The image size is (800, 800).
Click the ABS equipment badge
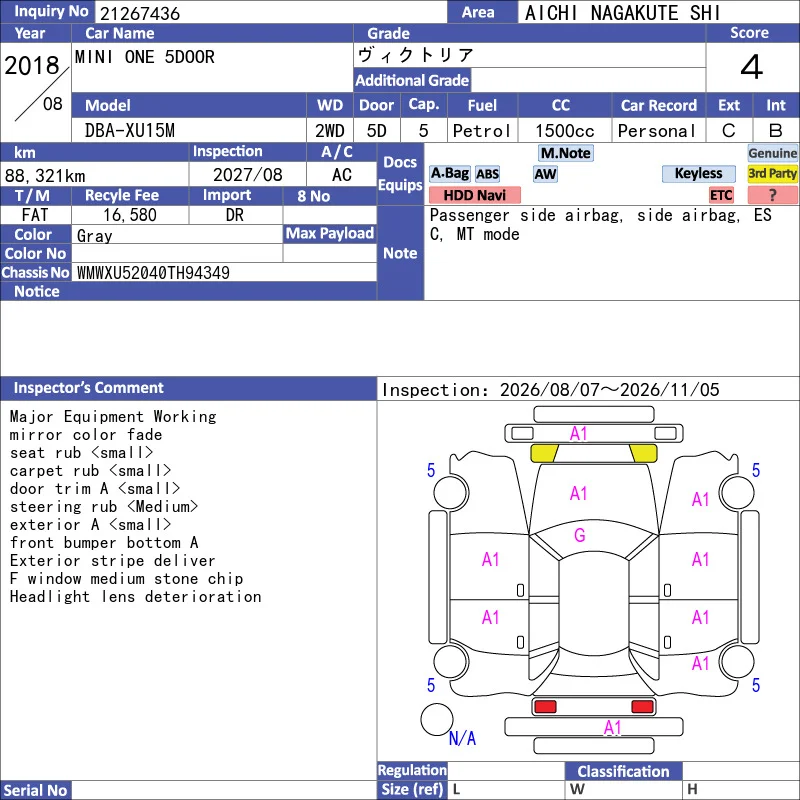[487, 174]
